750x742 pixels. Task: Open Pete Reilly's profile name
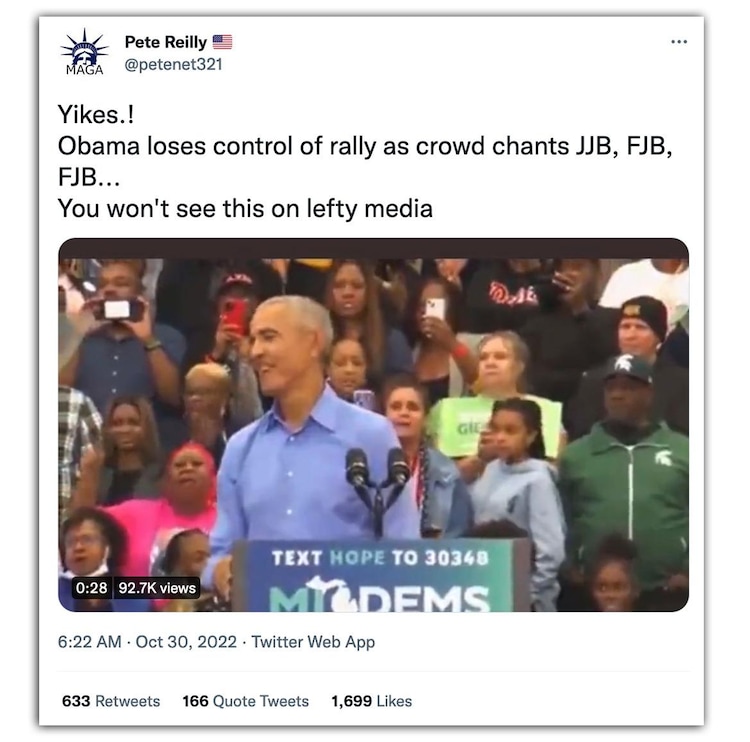pos(165,42)
